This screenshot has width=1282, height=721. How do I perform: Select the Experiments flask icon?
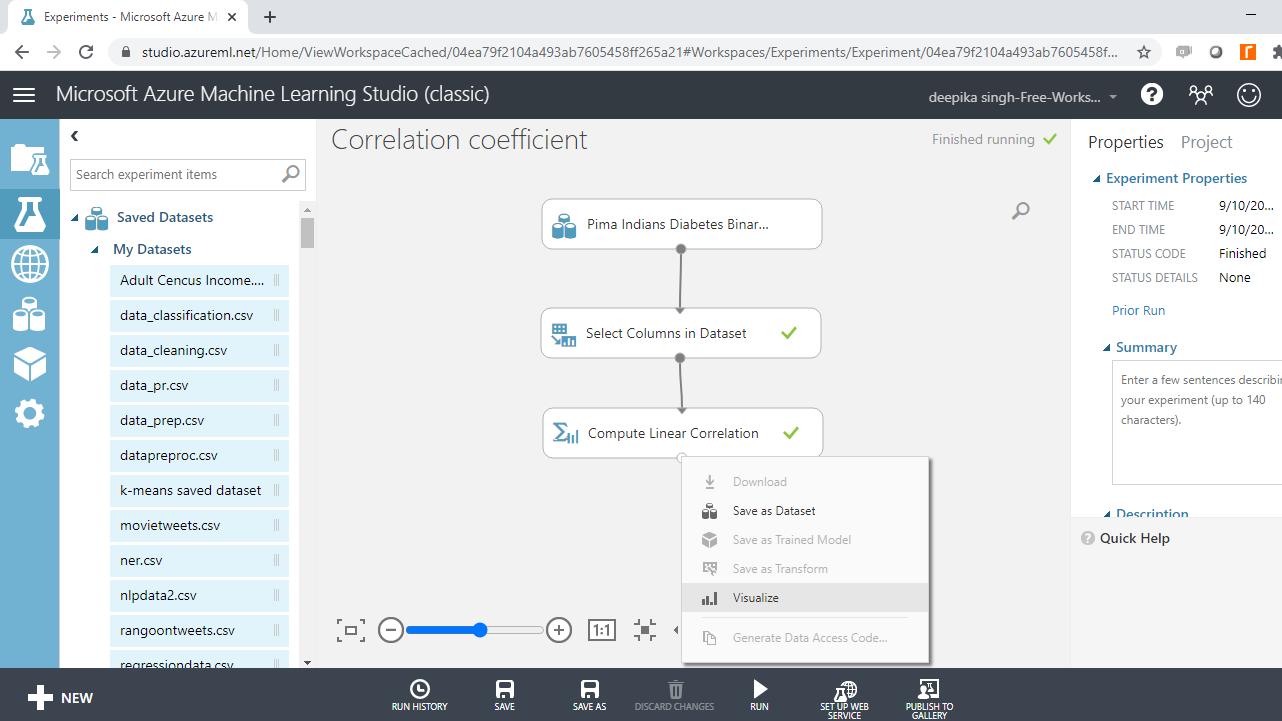tap(29, 213)
